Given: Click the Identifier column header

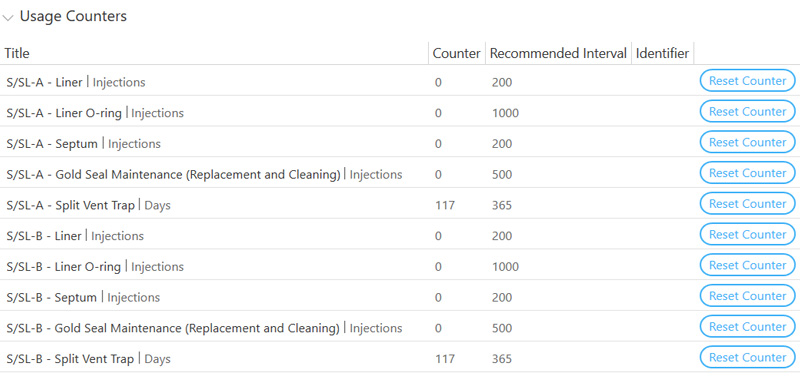Looking at the screenshot, I should click(x=662, y=53).
